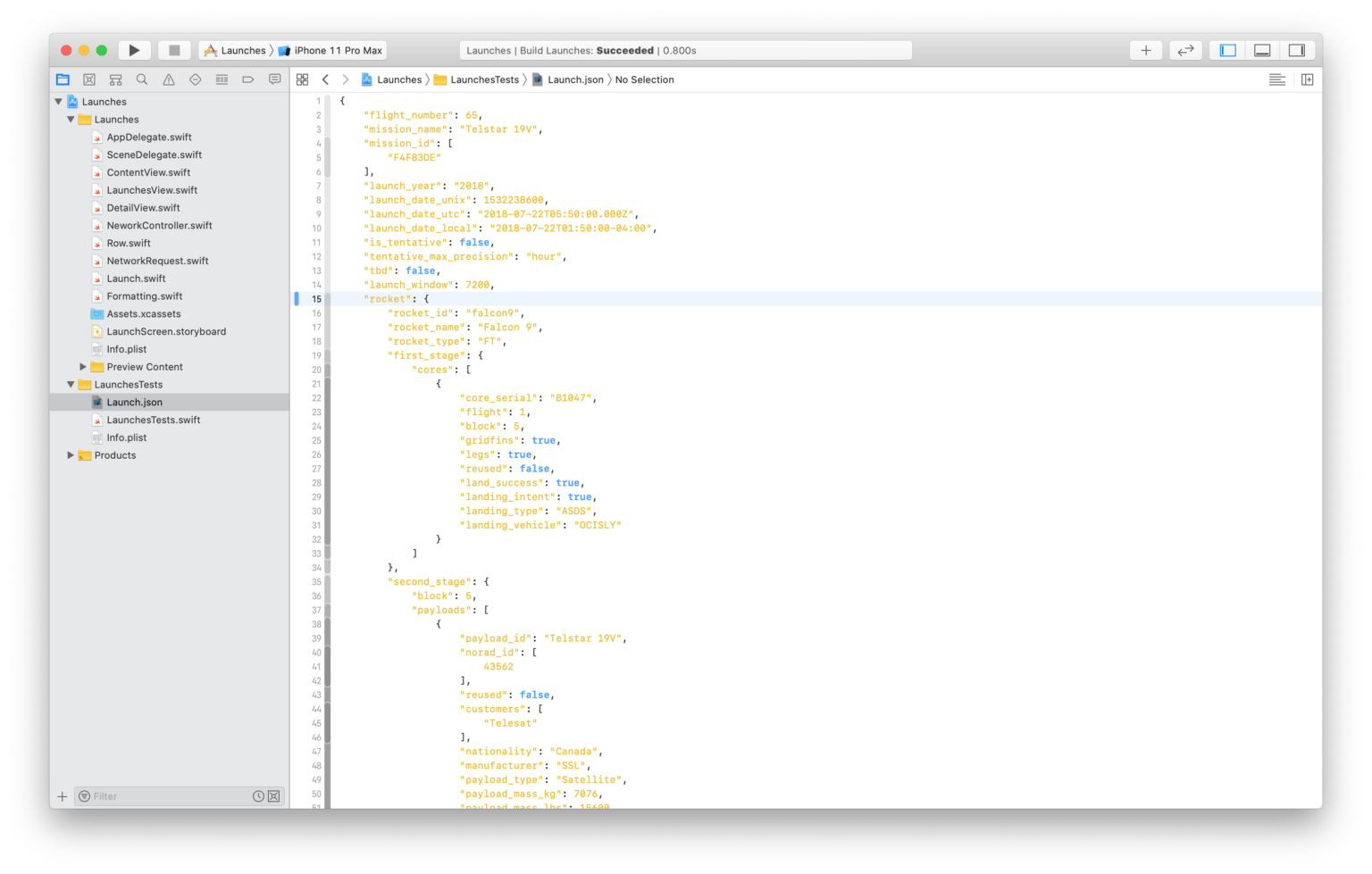Stop the running build
1372x874 pixels.
tap(173, 50)
